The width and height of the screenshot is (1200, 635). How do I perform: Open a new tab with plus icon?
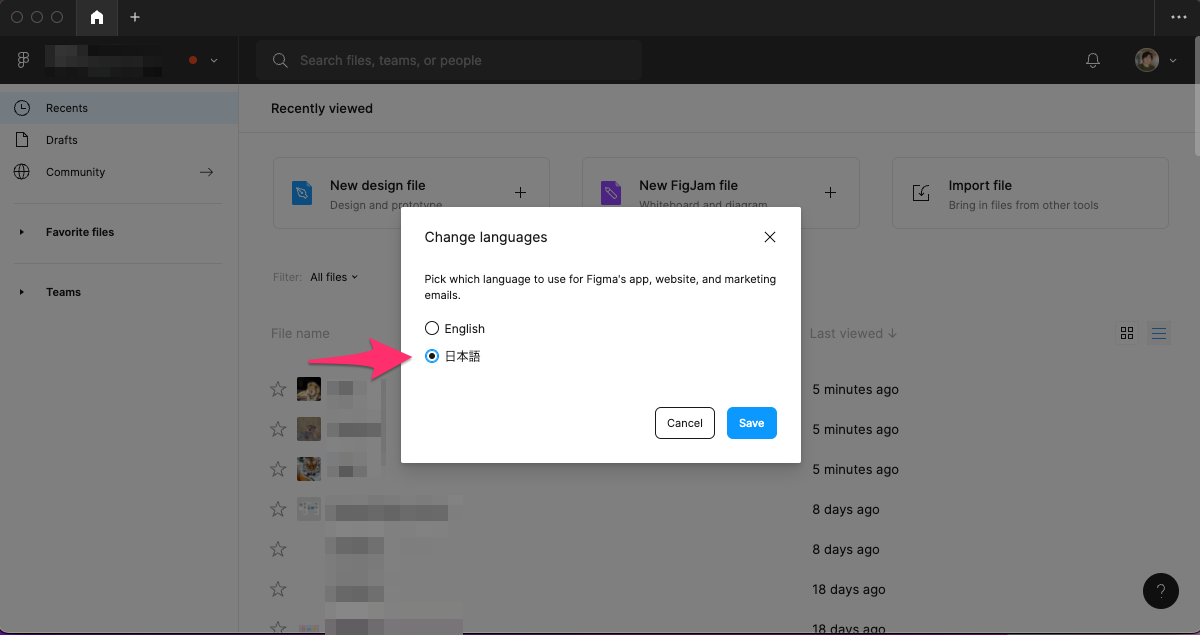pyautogui.click(x=135, y=17)
